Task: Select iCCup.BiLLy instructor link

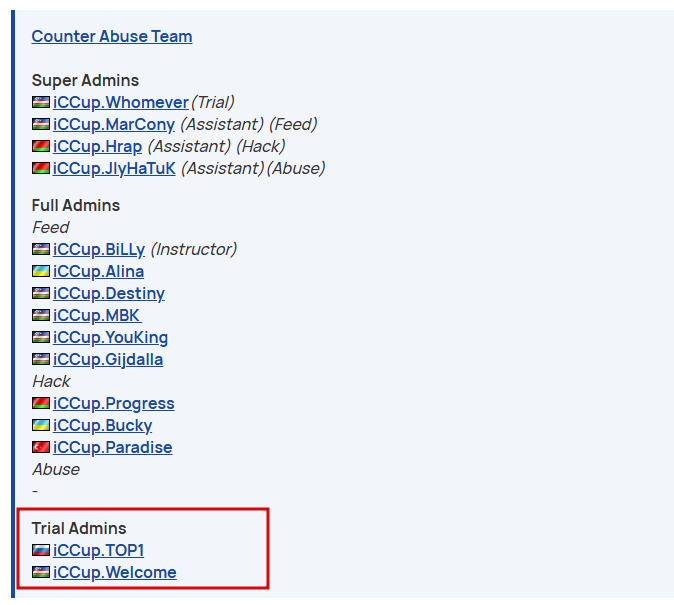Action: [x=99, y=249]
